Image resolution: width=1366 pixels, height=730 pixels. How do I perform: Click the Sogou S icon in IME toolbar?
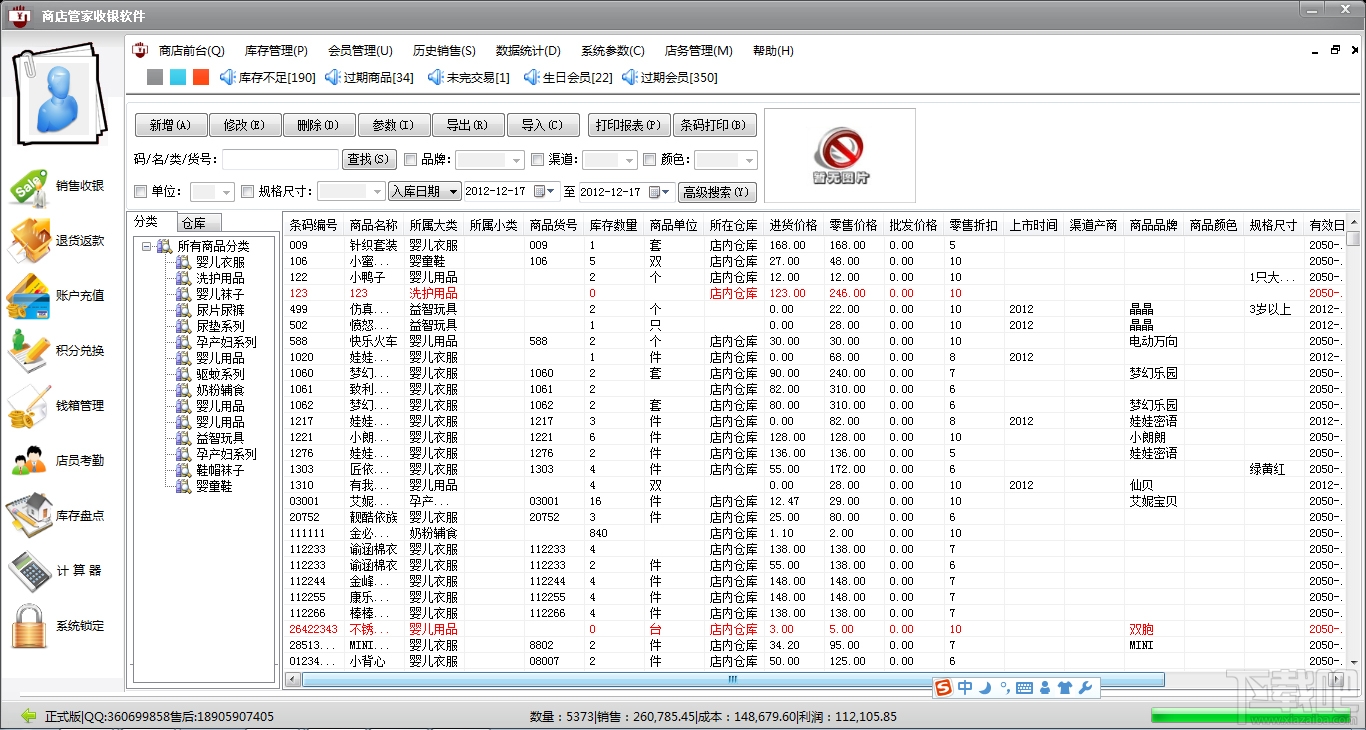943,687
